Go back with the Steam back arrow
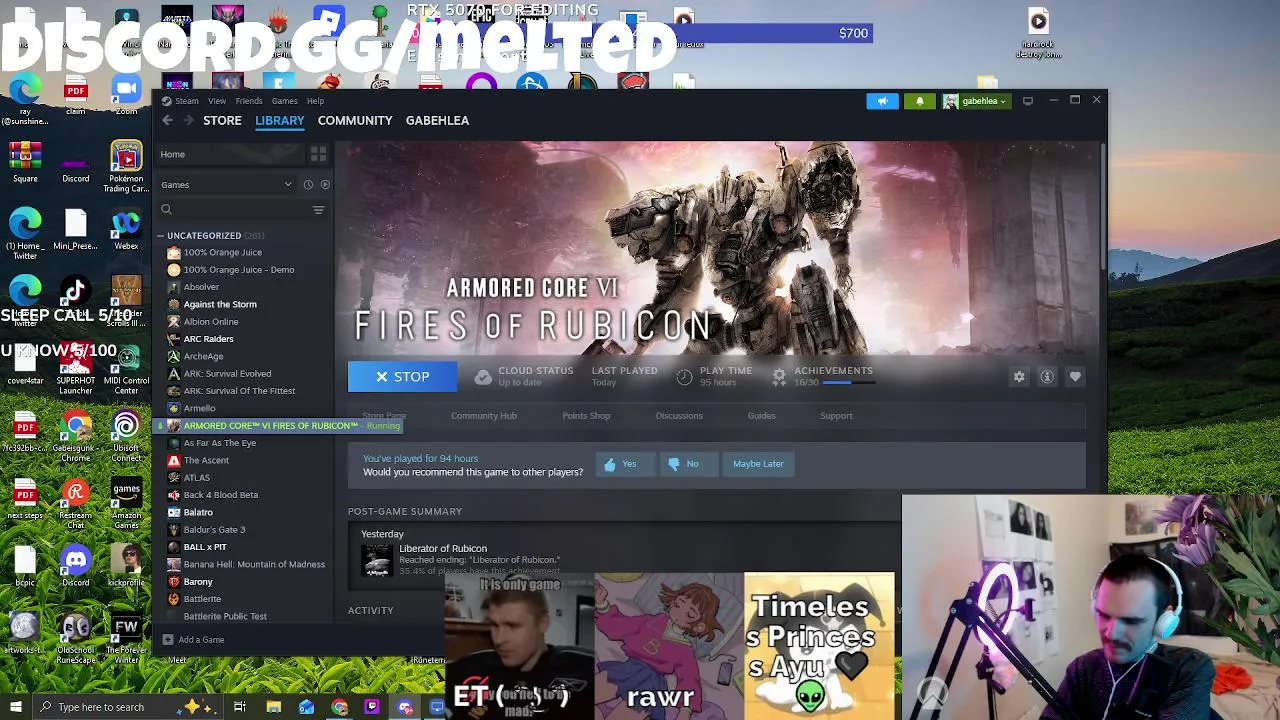Viewport: 1280px width, 720px height. [x=167, y=120]
